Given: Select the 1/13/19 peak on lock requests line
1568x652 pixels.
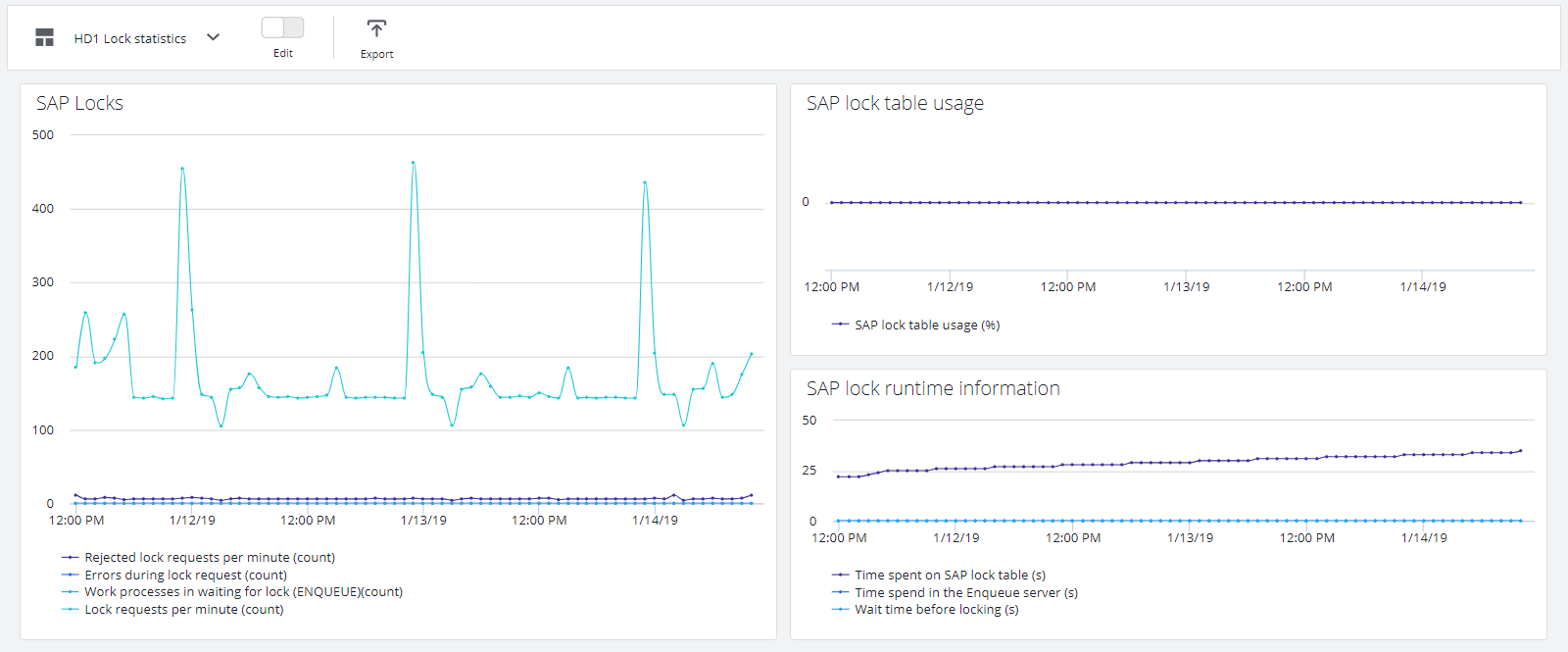Looking at the screenshot, I should tap(413, 163).
